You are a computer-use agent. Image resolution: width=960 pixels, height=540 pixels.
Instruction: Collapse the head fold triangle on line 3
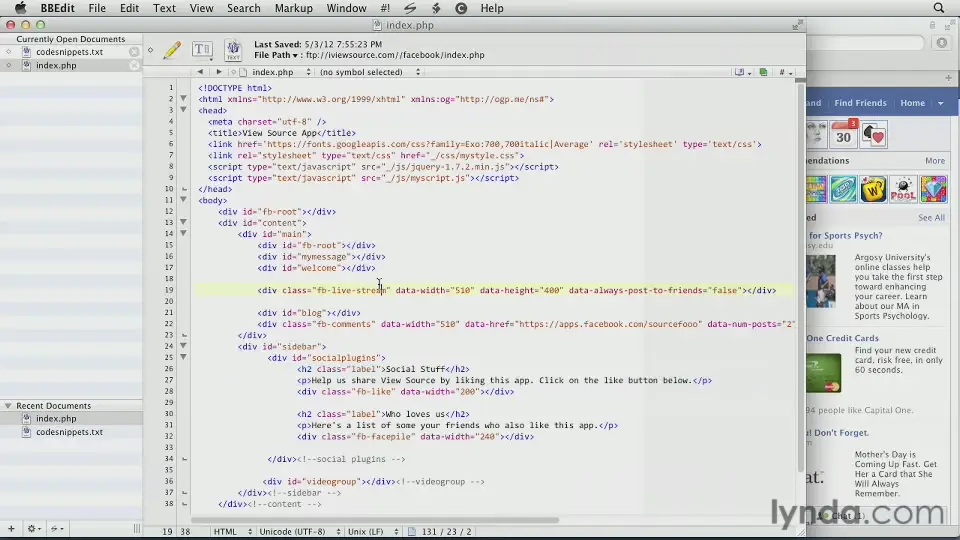[183, 110]
